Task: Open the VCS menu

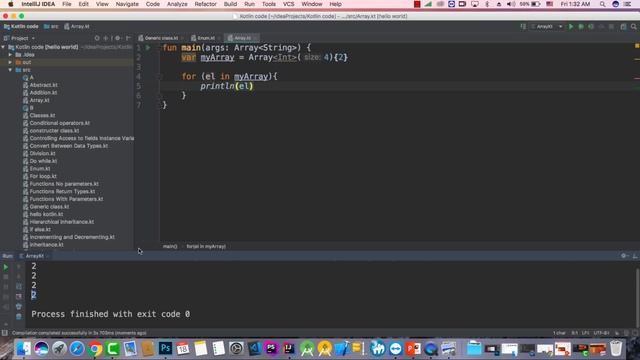Action: click(x=288, y=4)
